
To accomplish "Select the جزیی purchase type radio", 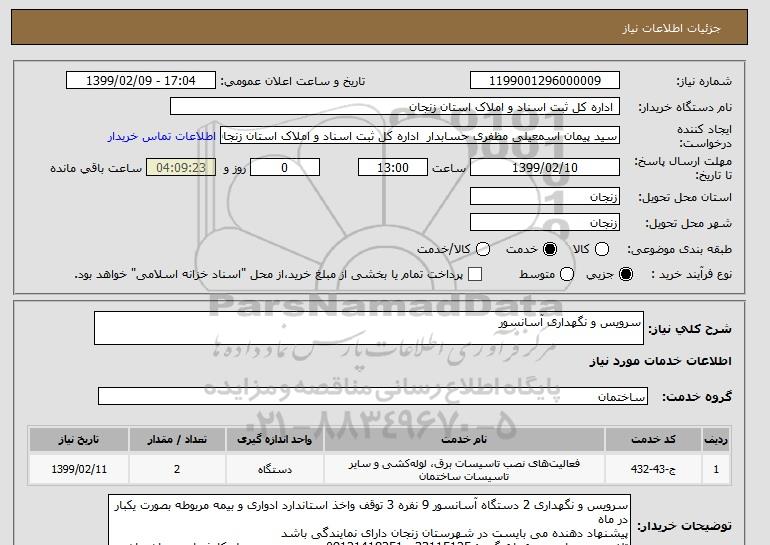I will tap(626, 274).
